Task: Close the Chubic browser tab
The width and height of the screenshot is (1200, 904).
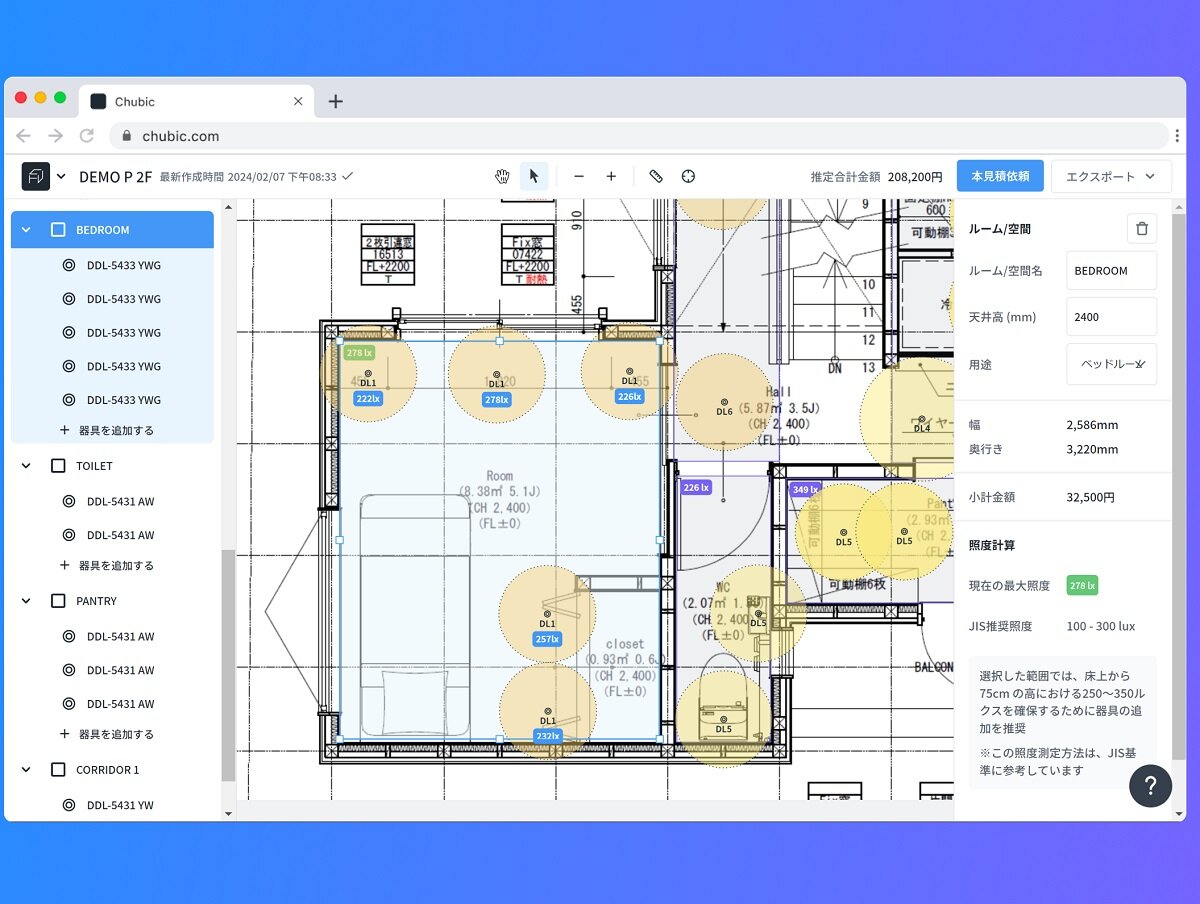Action: point(298,101)
